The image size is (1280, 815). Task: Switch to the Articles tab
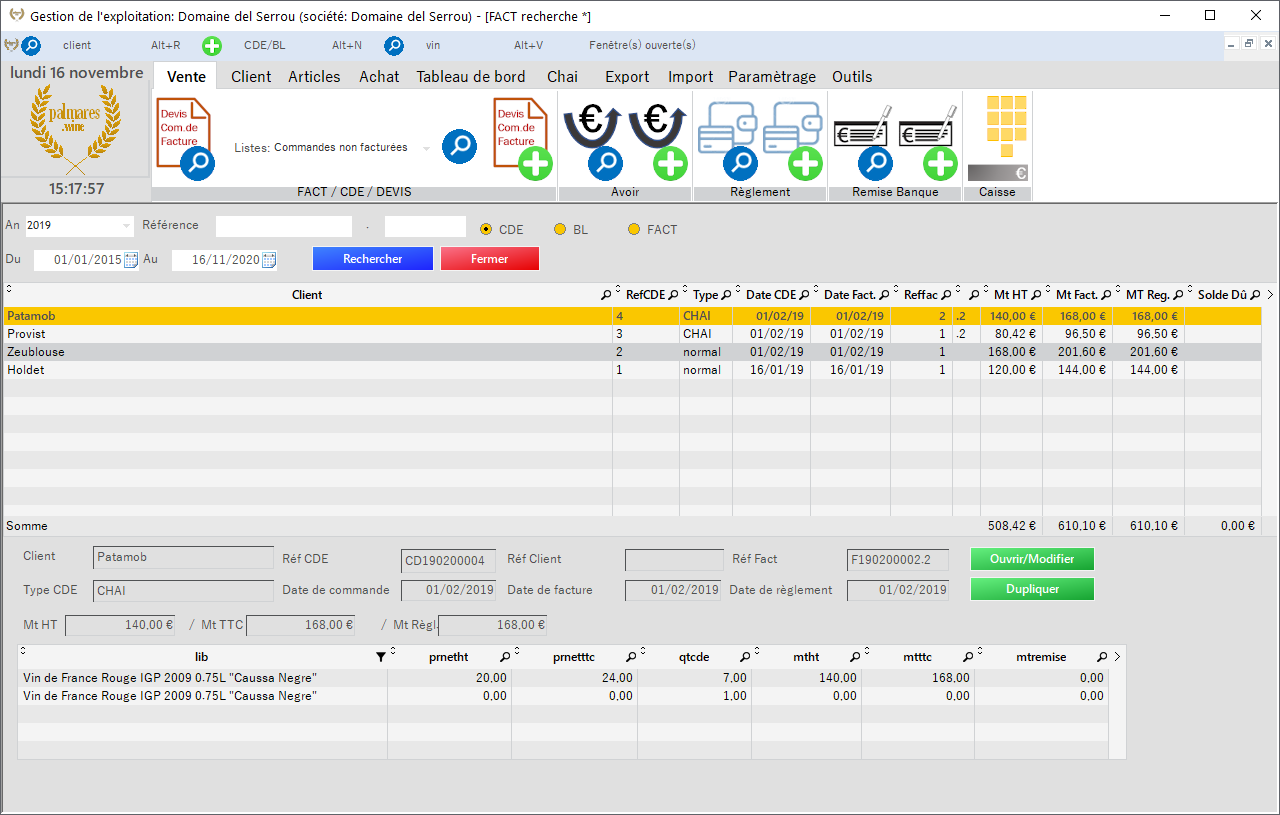coord(314,77)
